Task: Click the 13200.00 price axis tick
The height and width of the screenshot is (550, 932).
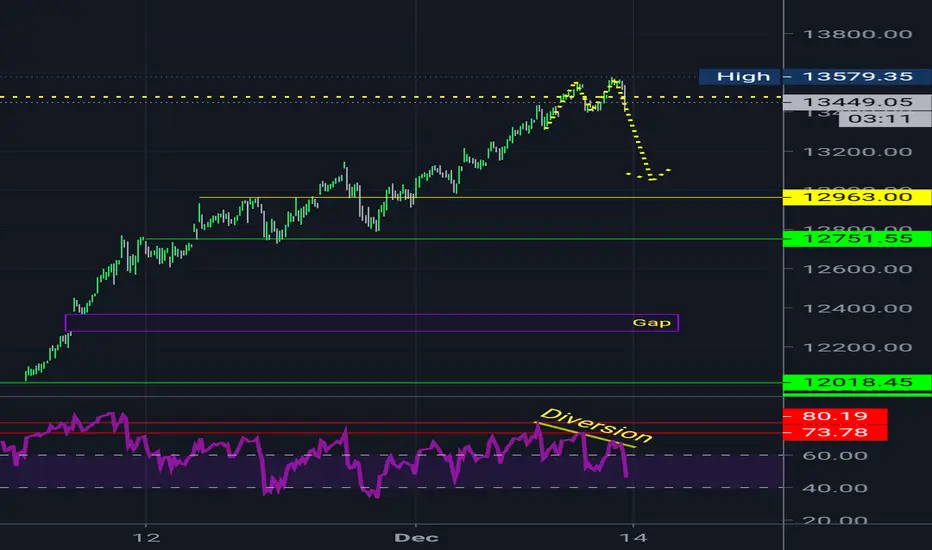Action: point(857,152)
